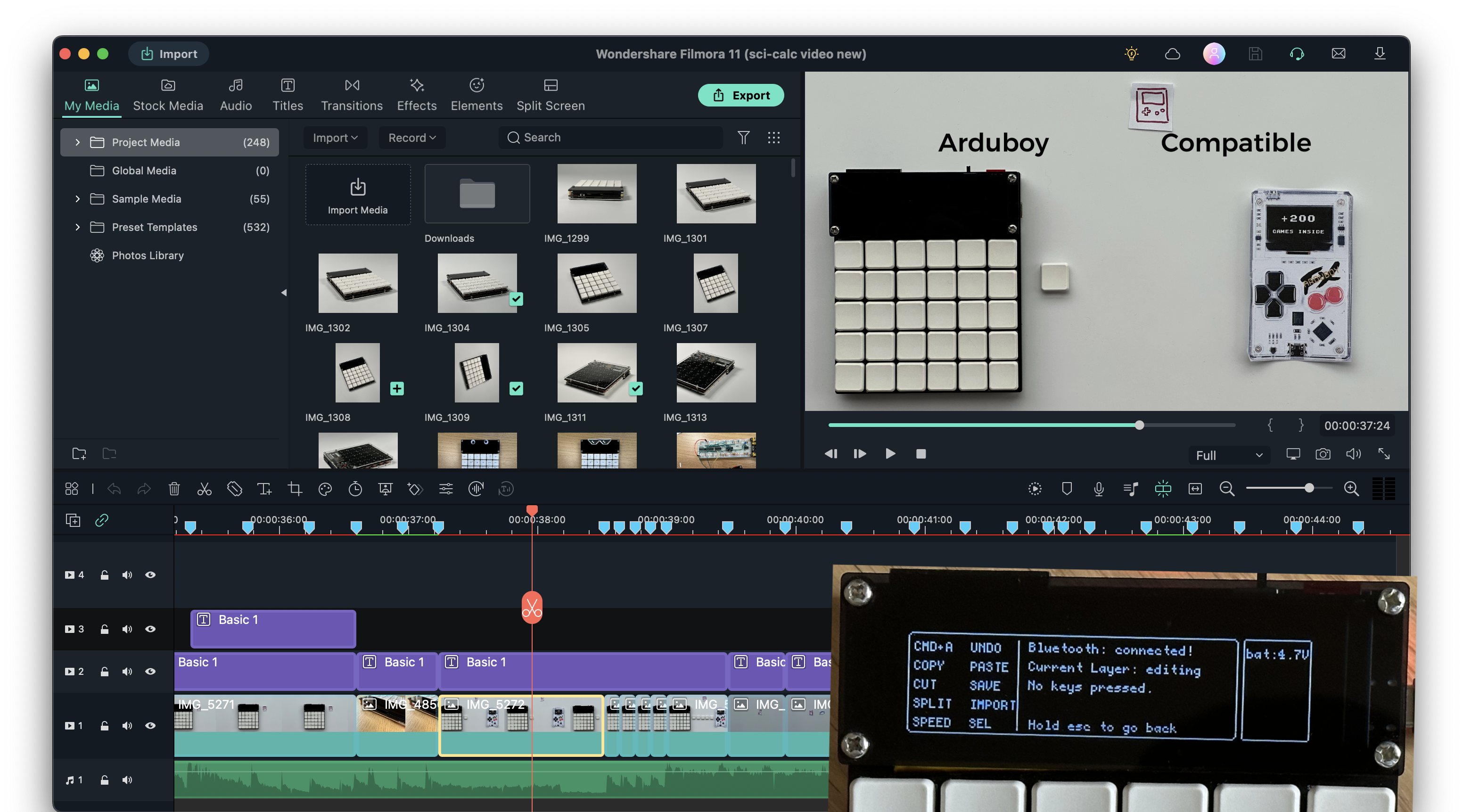The image size is (1463, 812).
Task: Open preview volume control
Action: point(1353,454)
